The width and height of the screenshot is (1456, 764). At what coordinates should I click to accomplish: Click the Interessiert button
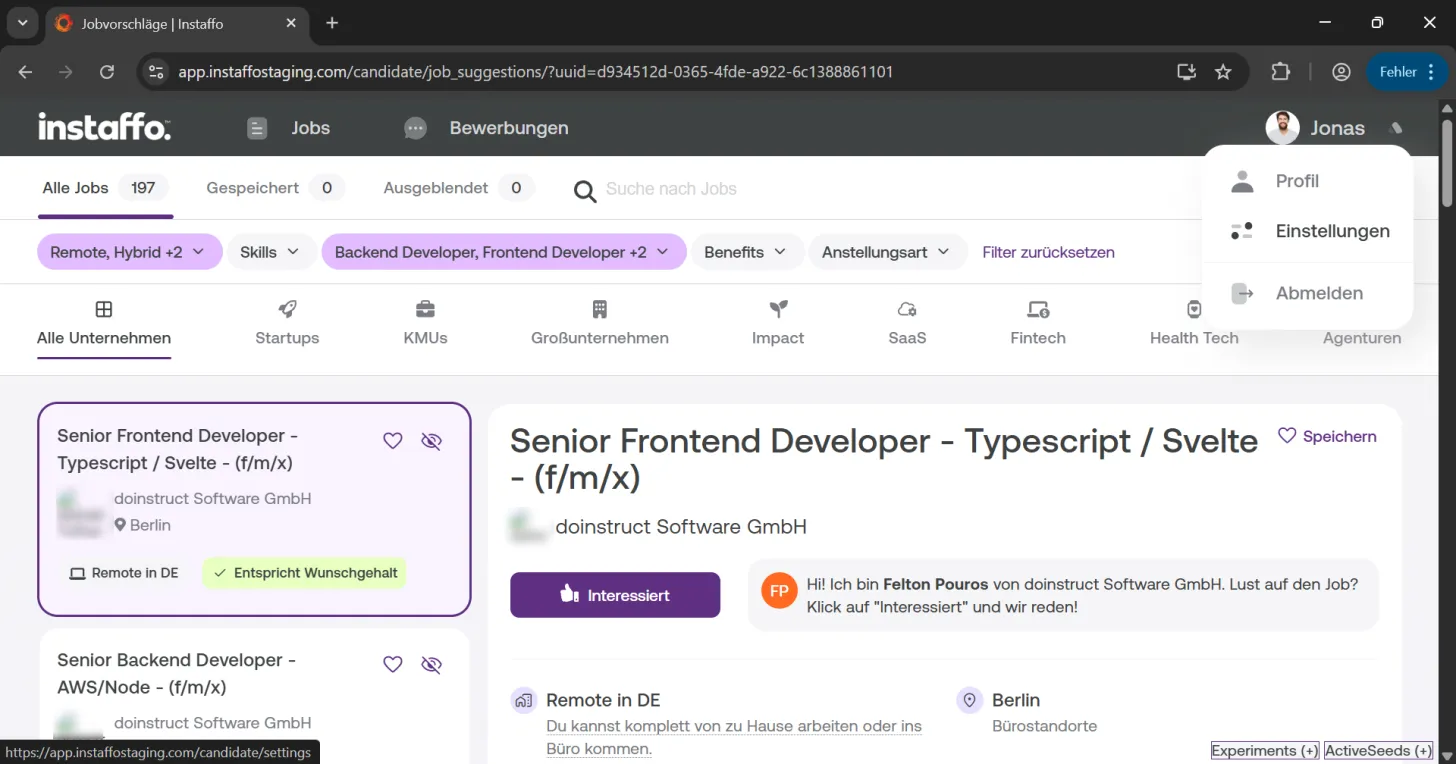click(x=615, y=595)
